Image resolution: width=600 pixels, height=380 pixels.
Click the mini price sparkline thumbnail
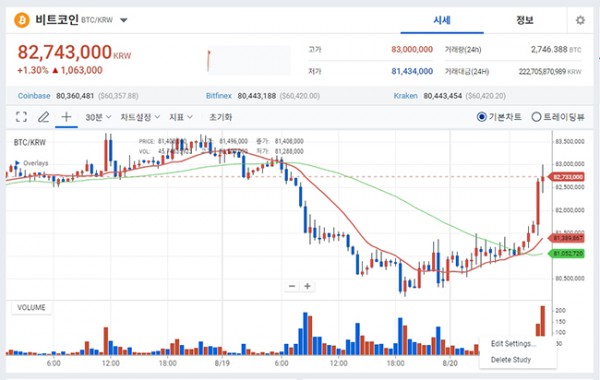pyautogui.click(x=248, y=60)
